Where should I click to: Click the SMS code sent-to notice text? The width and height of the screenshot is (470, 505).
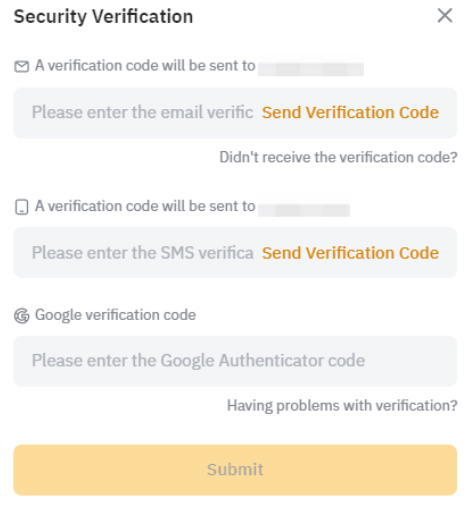[x=145, y=206]
